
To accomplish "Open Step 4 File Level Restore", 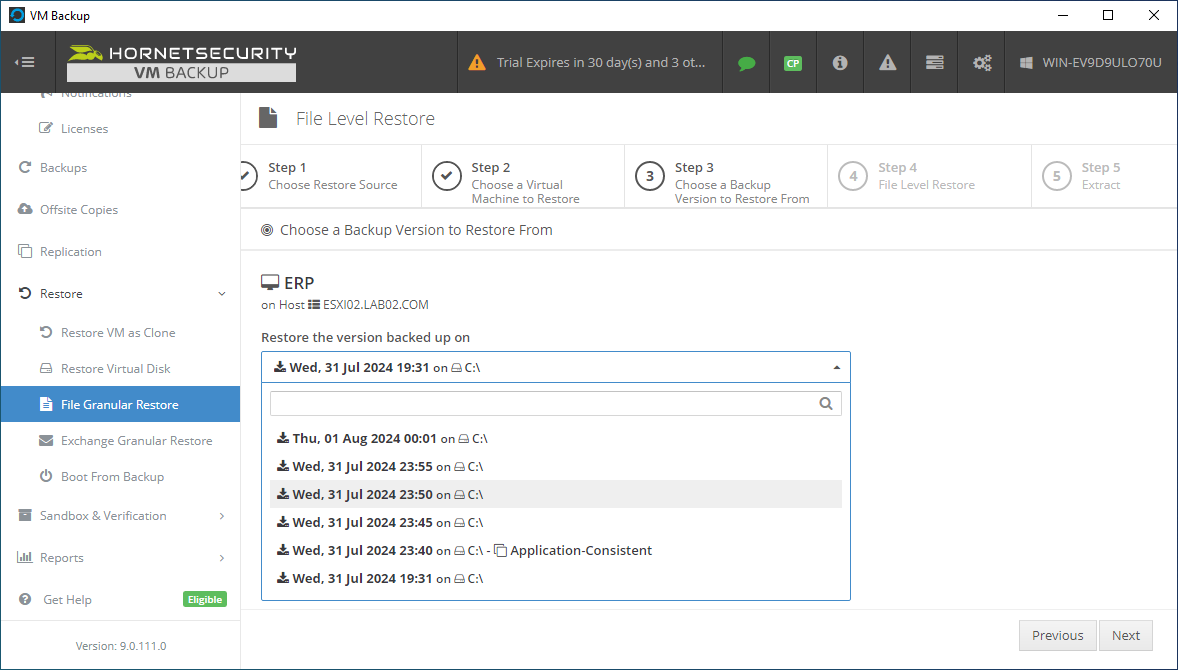I will click(929, 177).
